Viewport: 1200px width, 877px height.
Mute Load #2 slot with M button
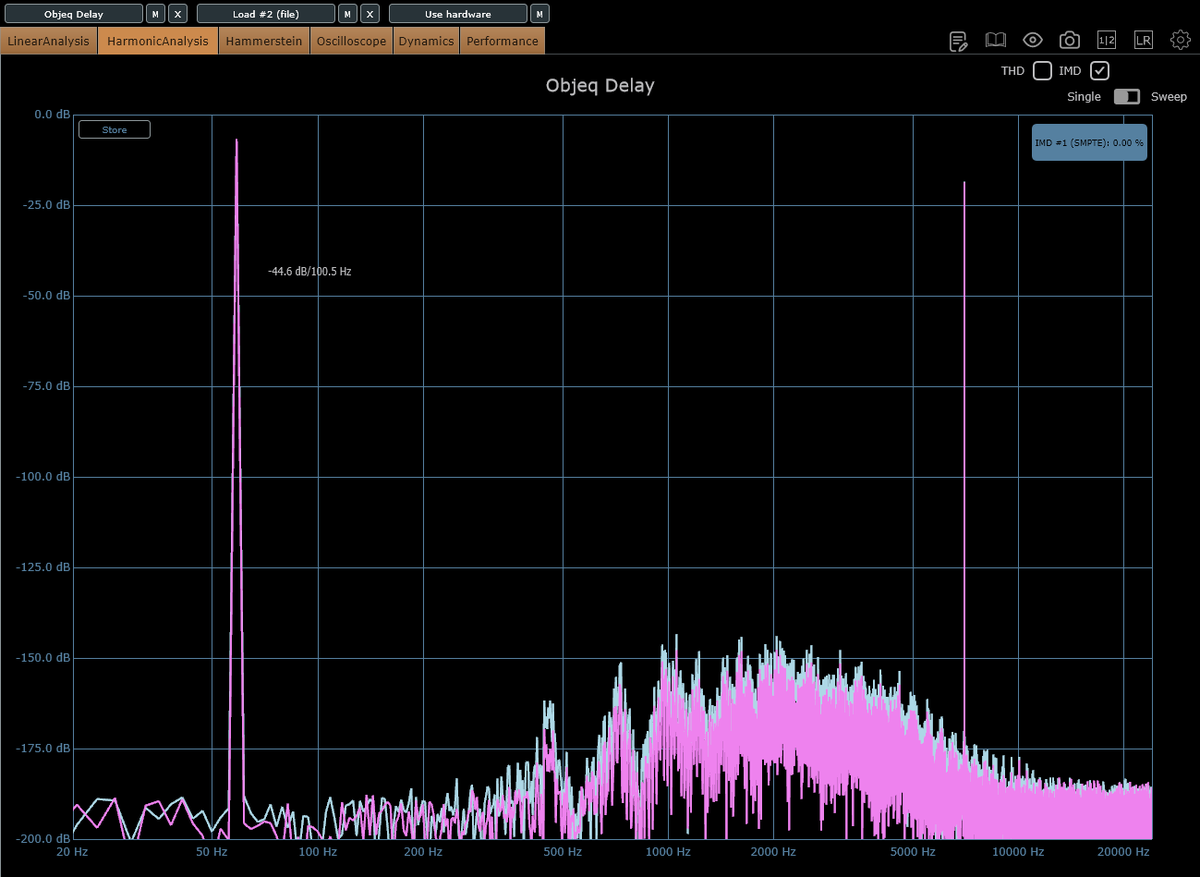tap(347, 14)
